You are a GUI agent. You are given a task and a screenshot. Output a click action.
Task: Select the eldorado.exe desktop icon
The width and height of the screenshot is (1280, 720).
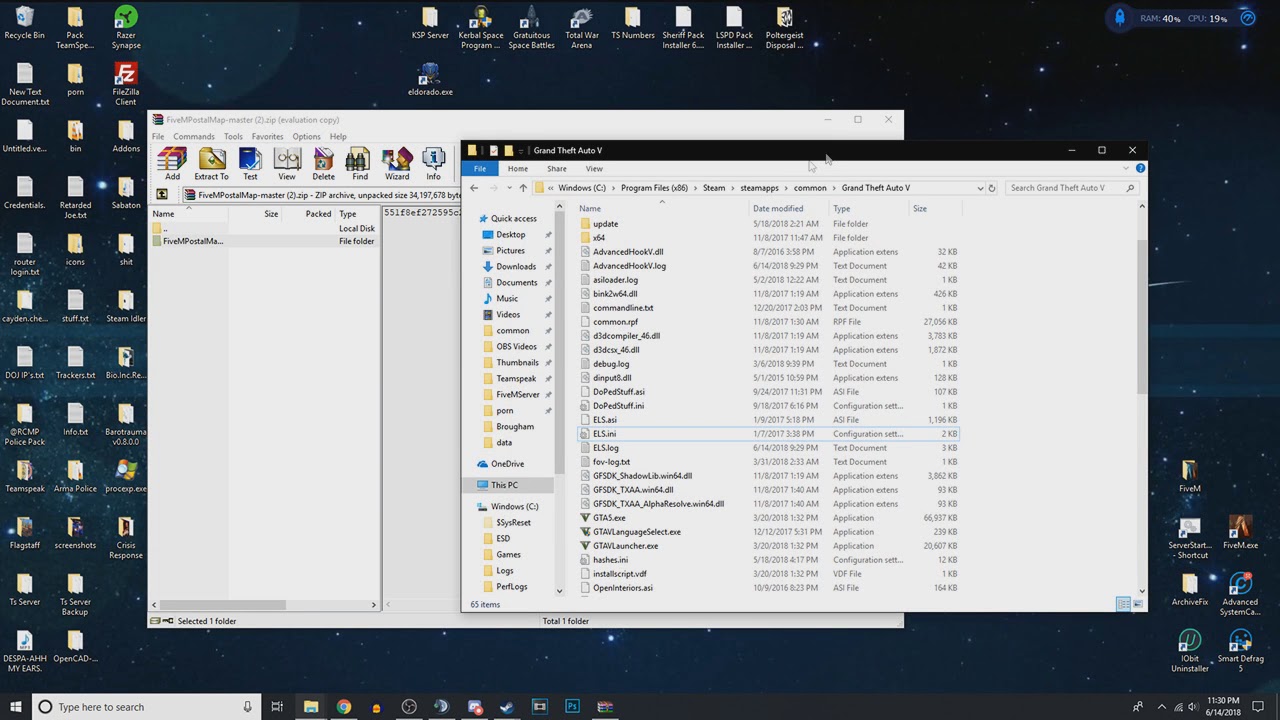click(x=430, y=79)
